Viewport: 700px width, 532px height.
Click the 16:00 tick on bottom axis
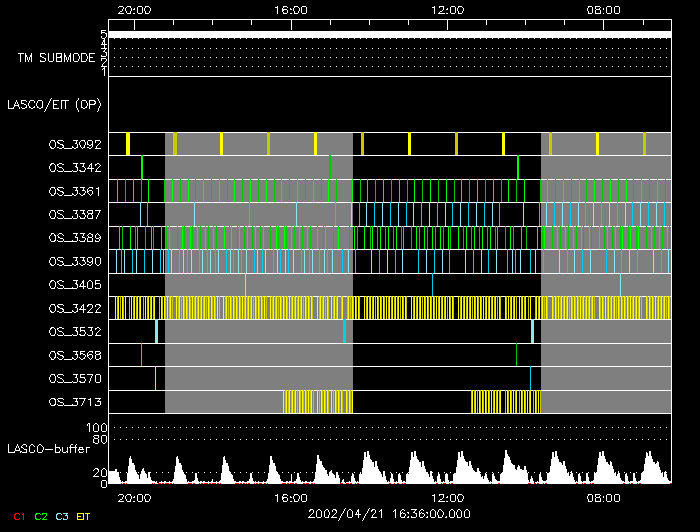click(x=290, y=497)
